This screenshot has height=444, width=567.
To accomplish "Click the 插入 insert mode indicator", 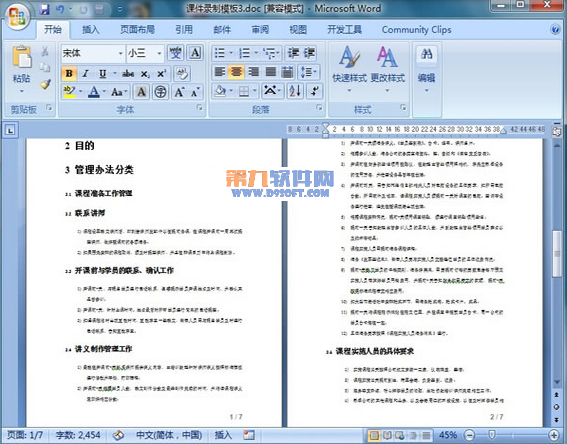I will pos(223,435).
